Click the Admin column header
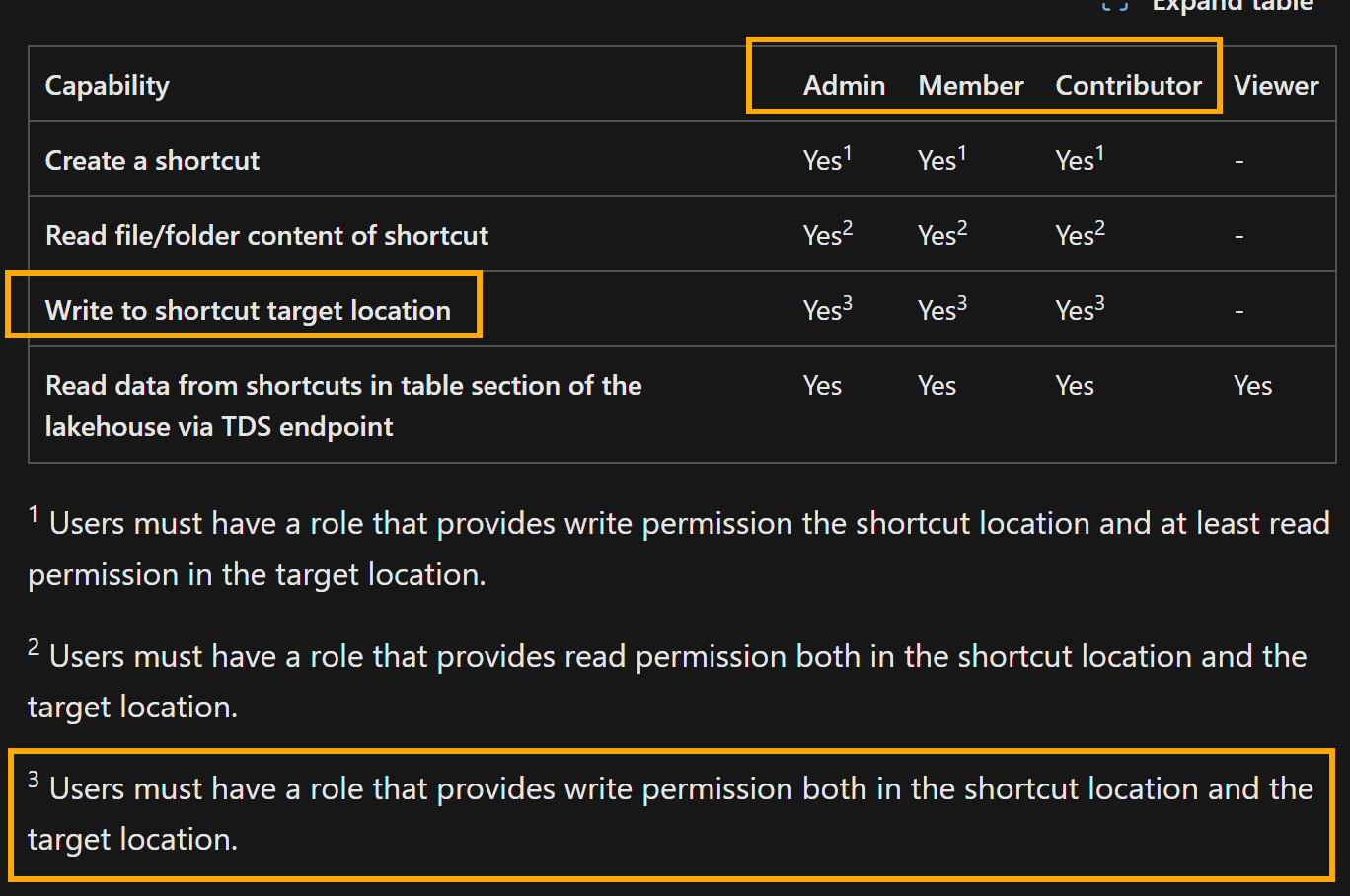 [844, 85]
